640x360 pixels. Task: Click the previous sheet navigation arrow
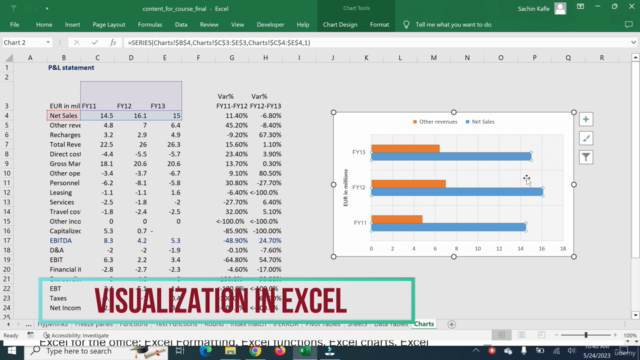click(x=8, y=324)
